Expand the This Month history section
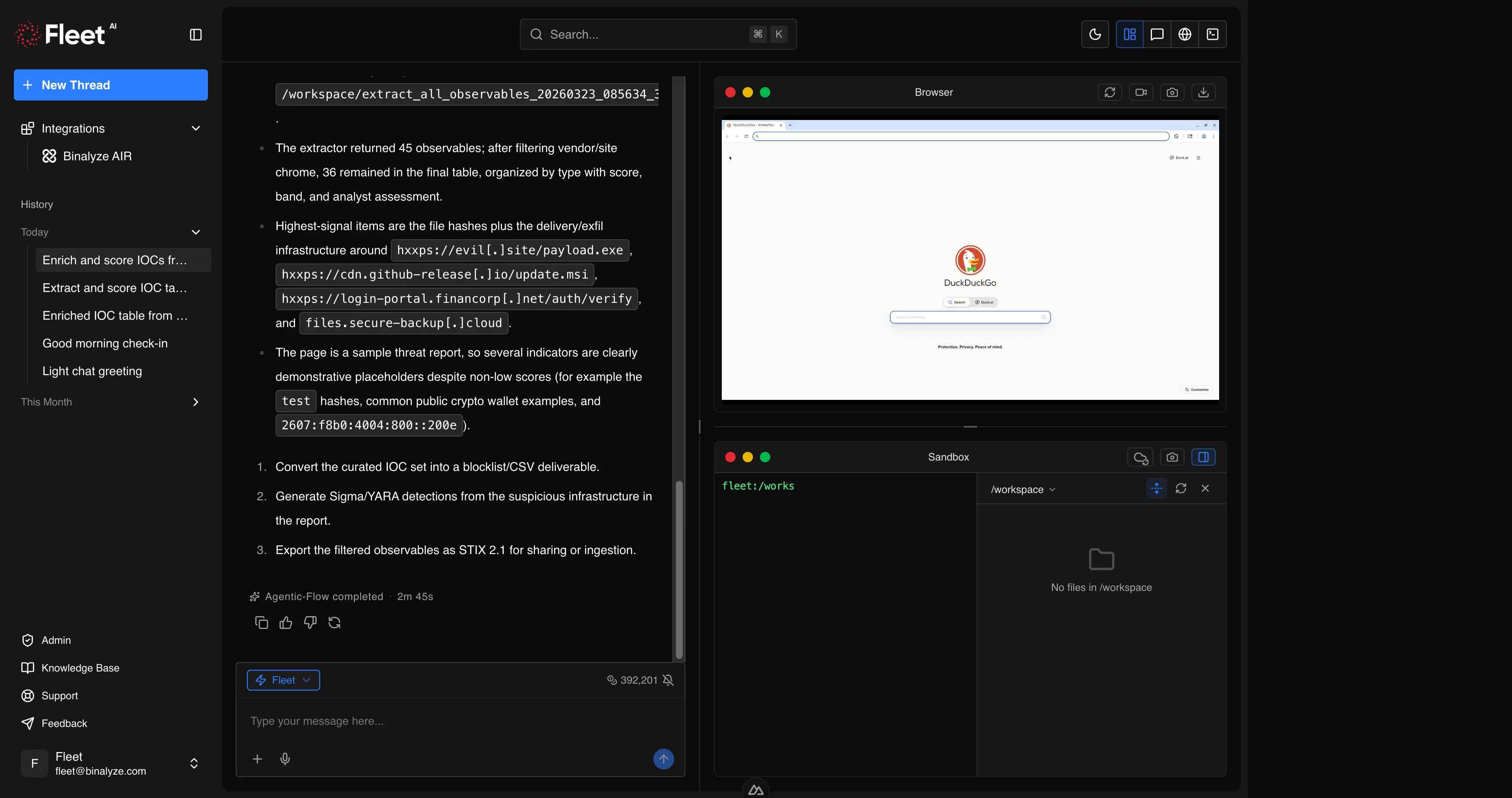The image size is (1512, 798). point(195,402)
